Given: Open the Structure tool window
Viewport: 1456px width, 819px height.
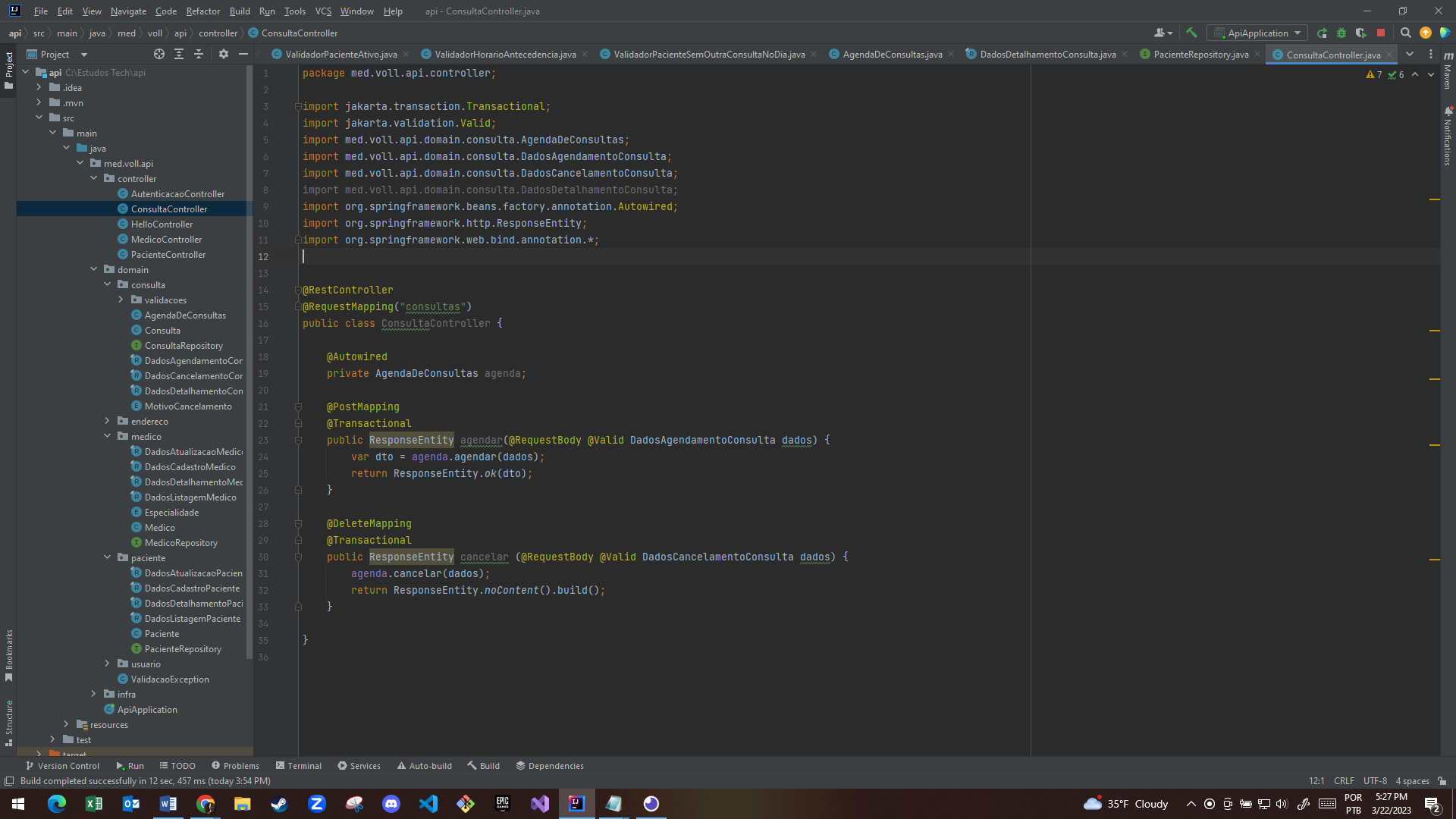Looking at the screenshot, I should 9,723.
